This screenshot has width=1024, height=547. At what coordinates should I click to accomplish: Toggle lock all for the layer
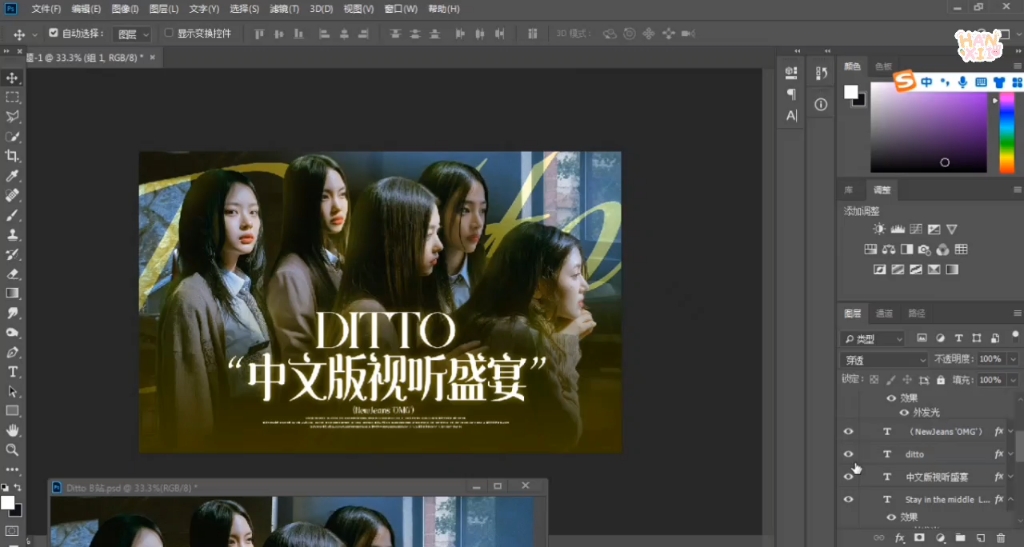click(x=940, y=379)
